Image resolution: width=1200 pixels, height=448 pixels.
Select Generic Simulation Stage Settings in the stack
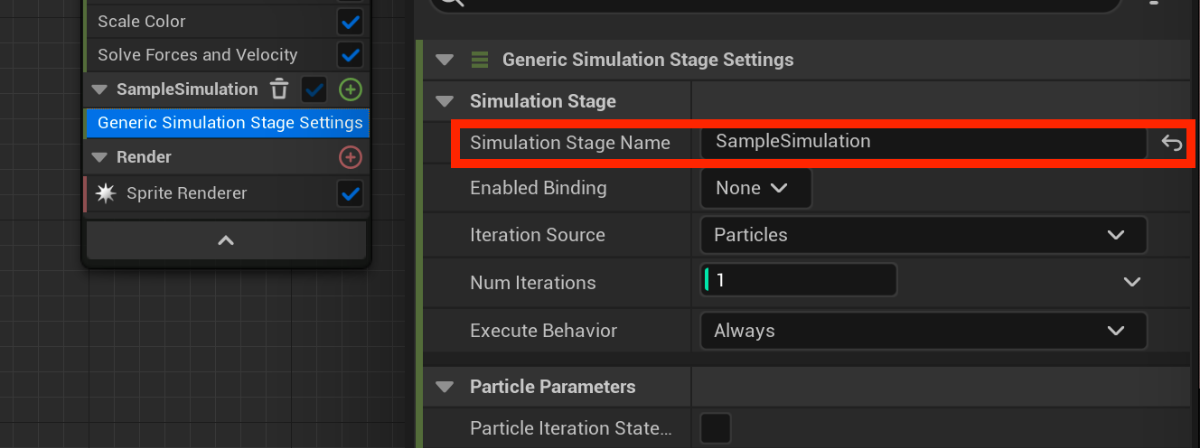tap(229, 123)
